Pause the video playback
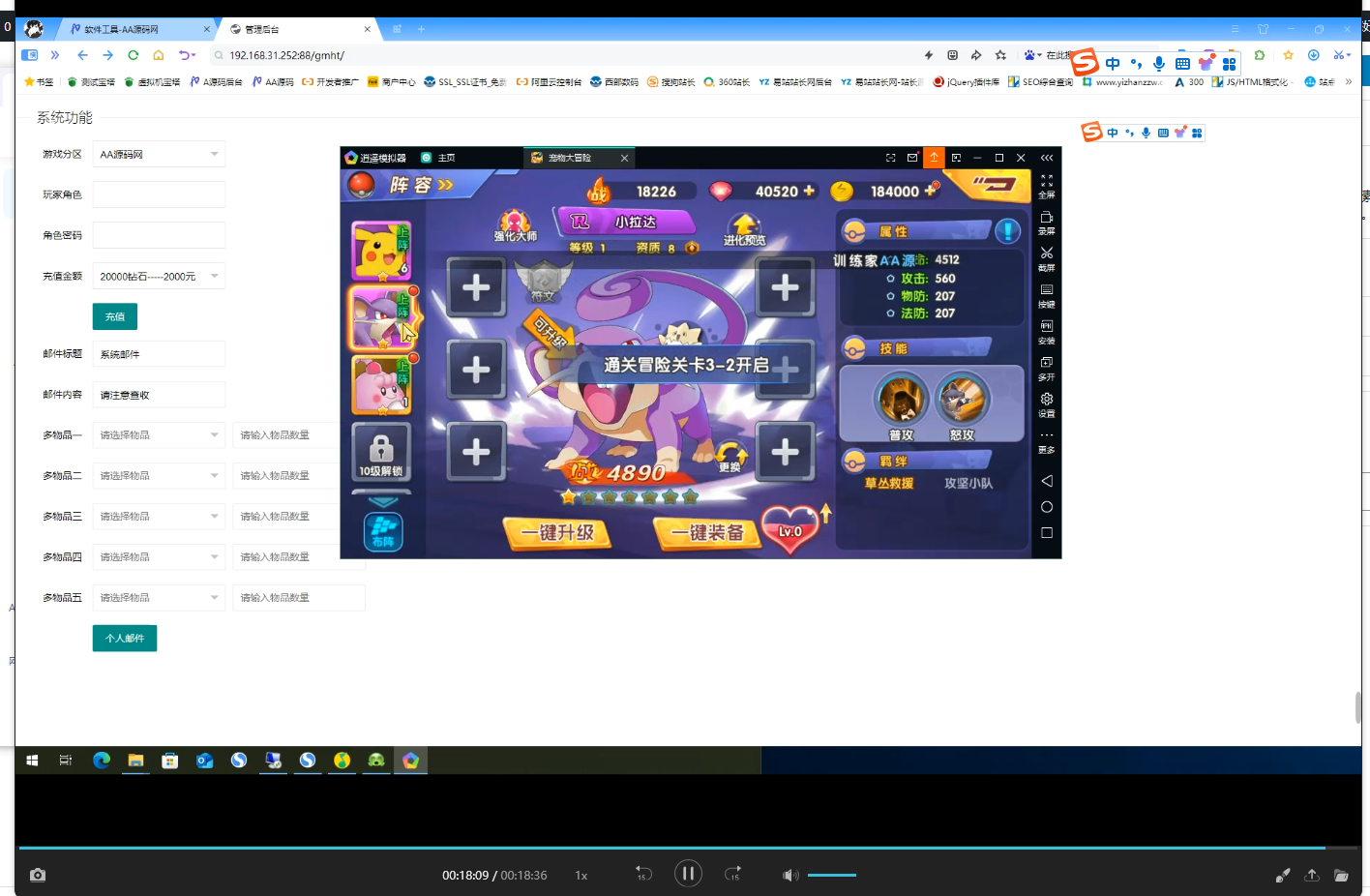Image resolution: width=1370 pixels, height=896 pixels. tap(688, 874)
